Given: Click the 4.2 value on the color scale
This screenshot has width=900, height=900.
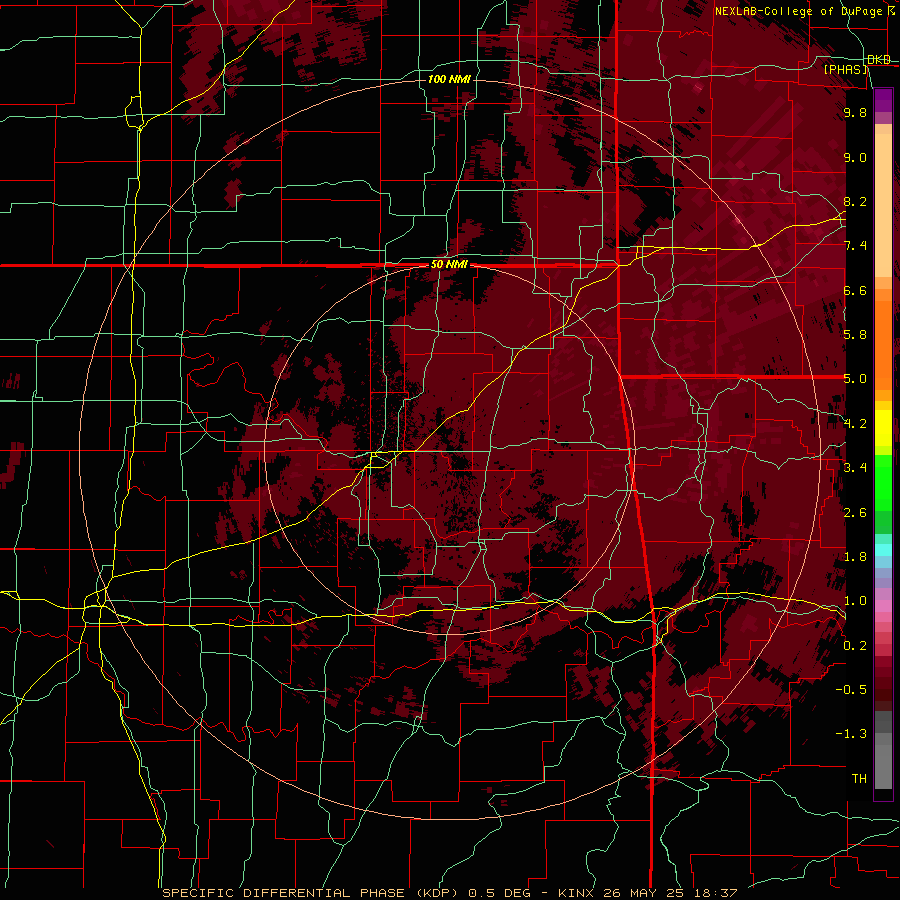Looking at the screenshot, I should click(855, 424).
